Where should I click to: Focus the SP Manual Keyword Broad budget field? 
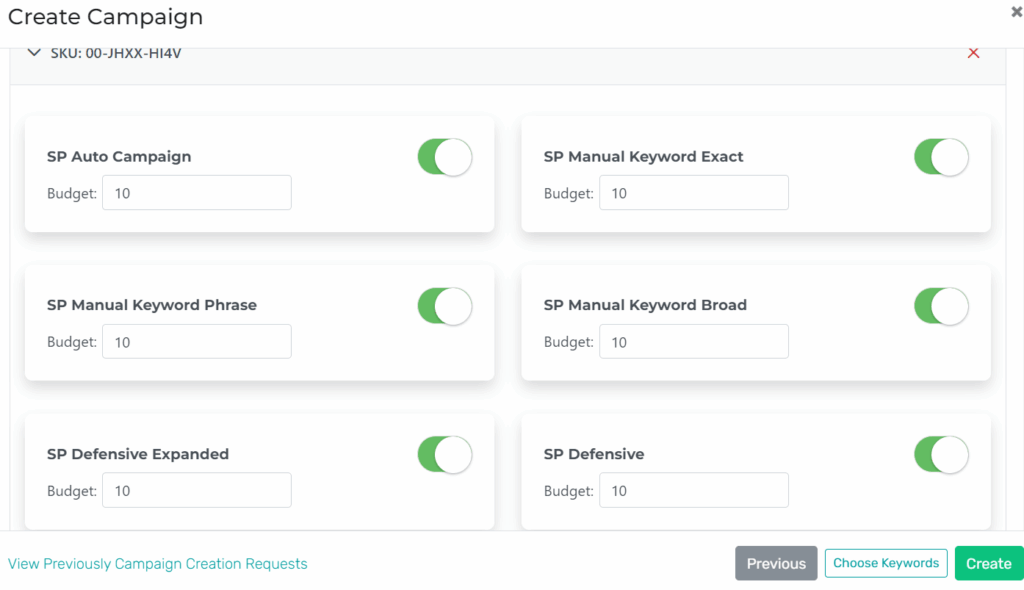(693, 341)
